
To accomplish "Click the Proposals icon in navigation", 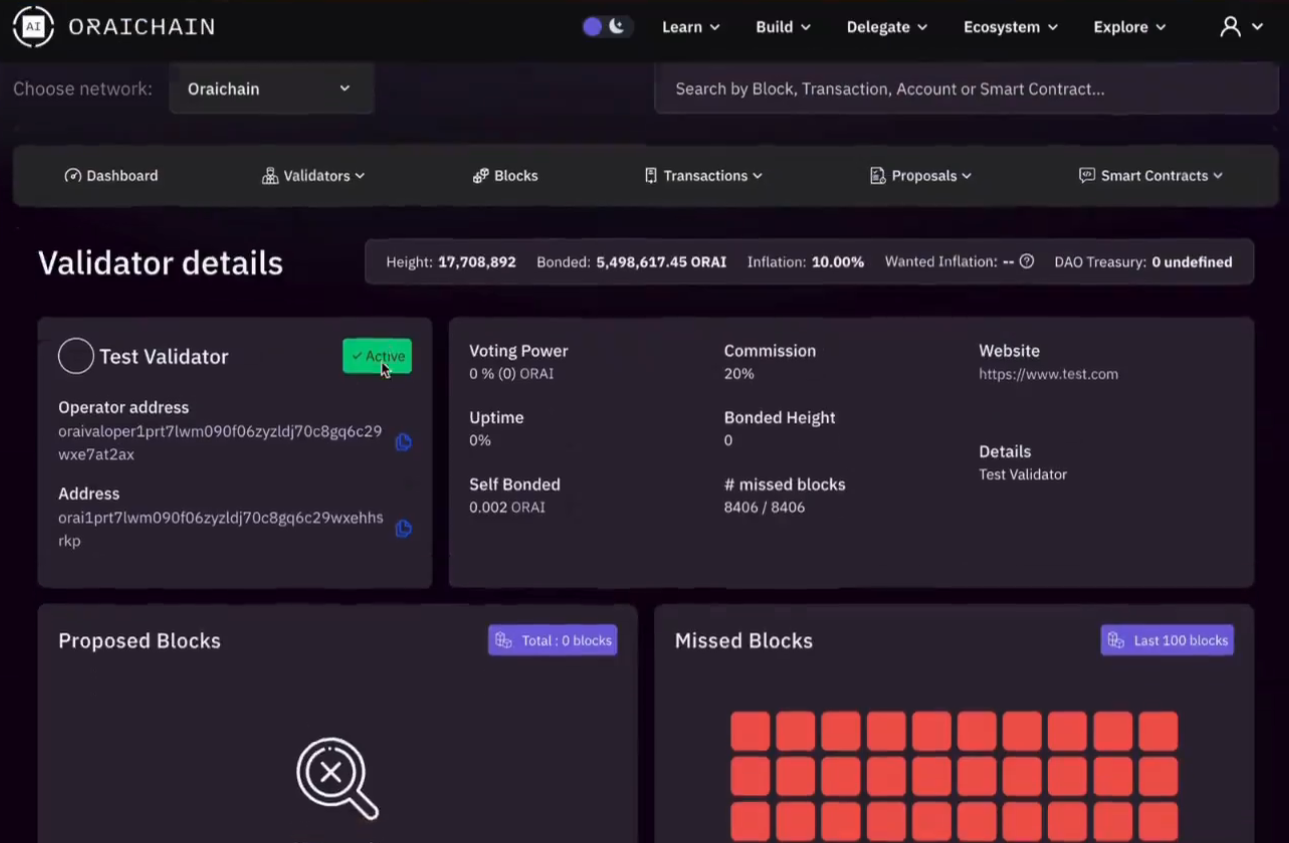I will pos(877,175).
